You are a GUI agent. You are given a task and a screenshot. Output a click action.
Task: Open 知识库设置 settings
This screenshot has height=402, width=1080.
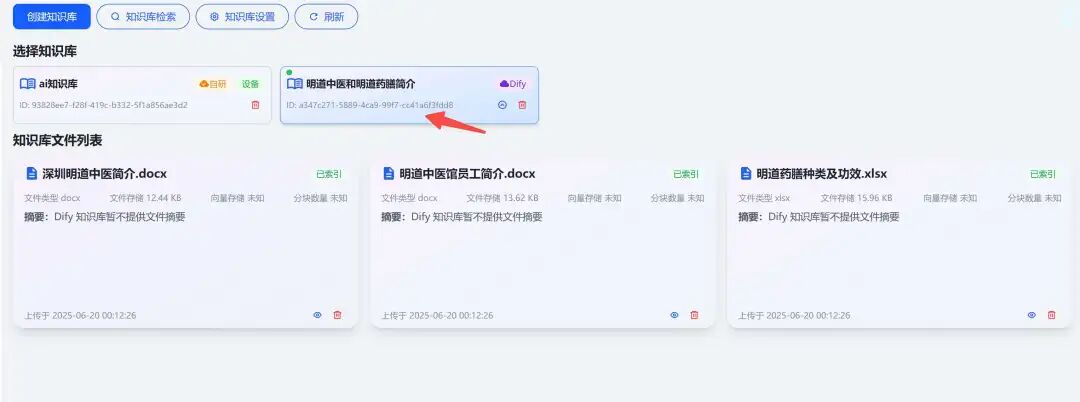click(242, 17)
